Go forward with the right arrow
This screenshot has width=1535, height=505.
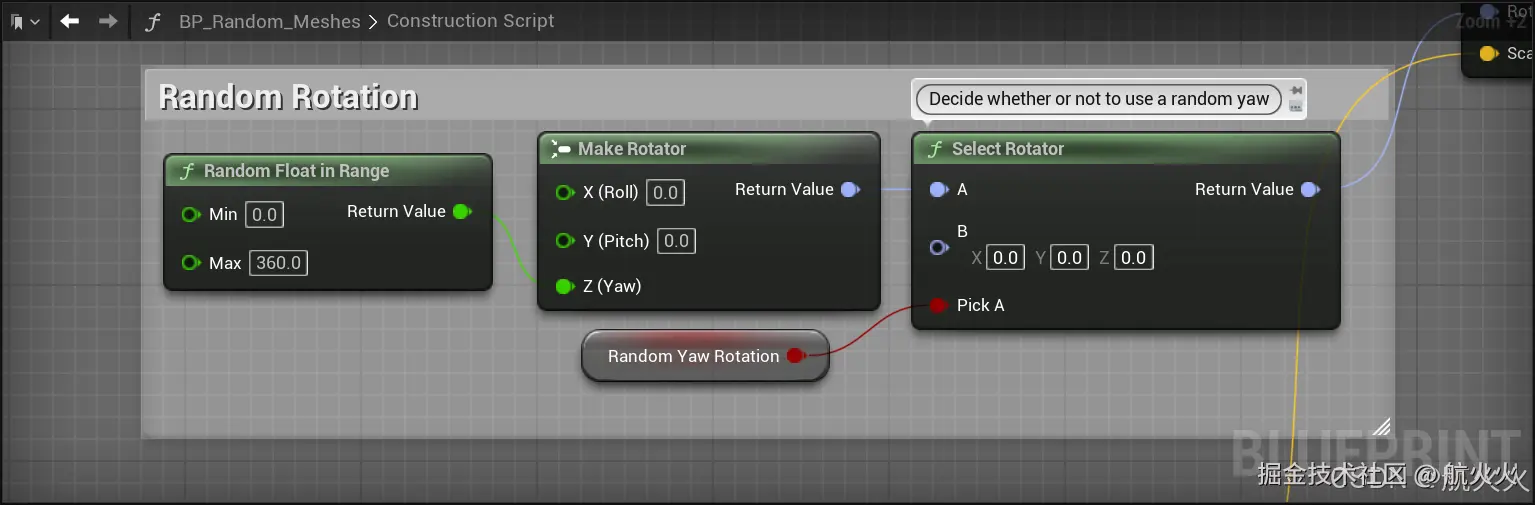108,21
